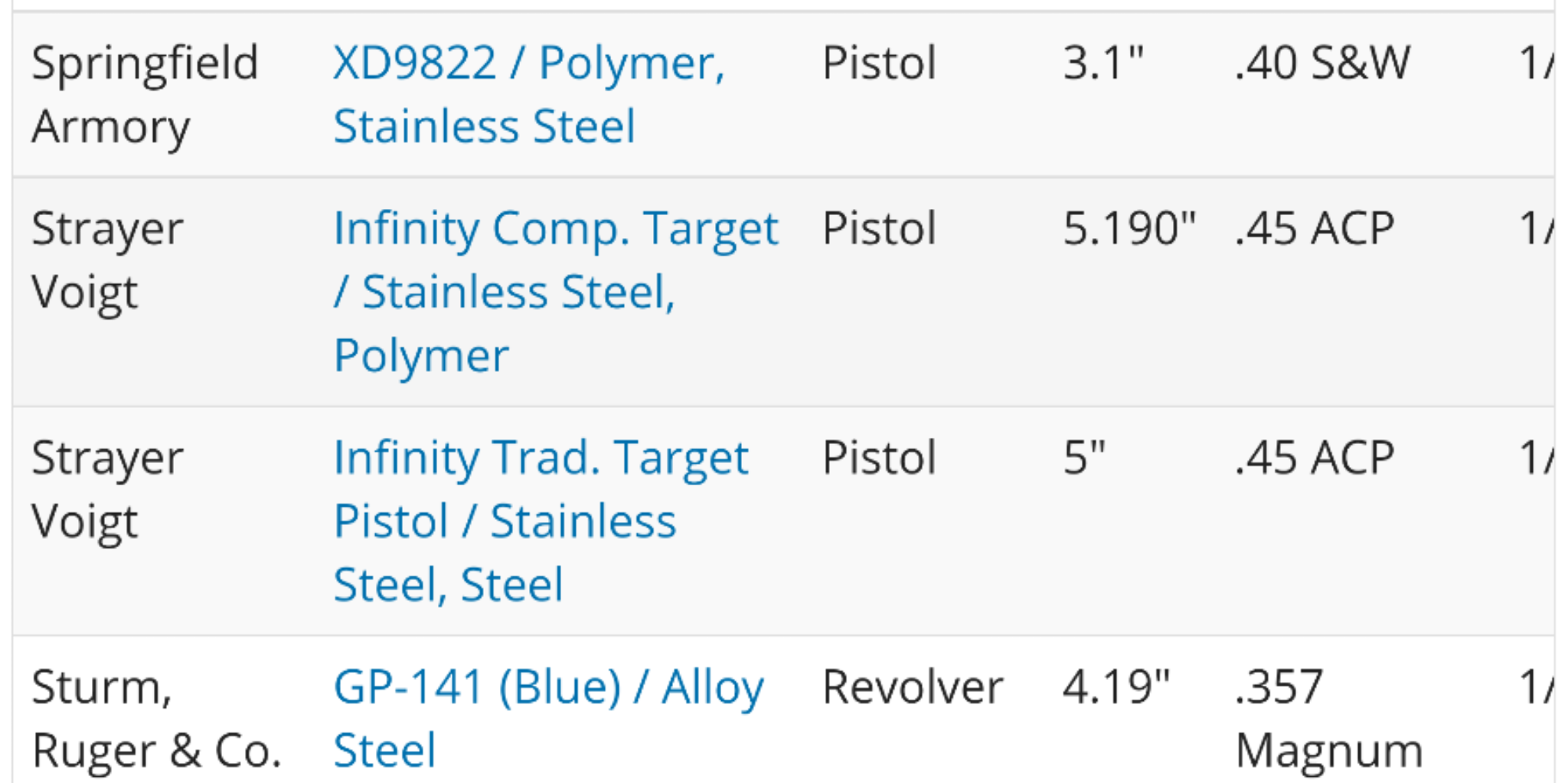Image resolution: width=1568 pixels, height=783 pixels.
Task: Click Pistol type in the Infinity Comp. row
Action: point(879,228)
